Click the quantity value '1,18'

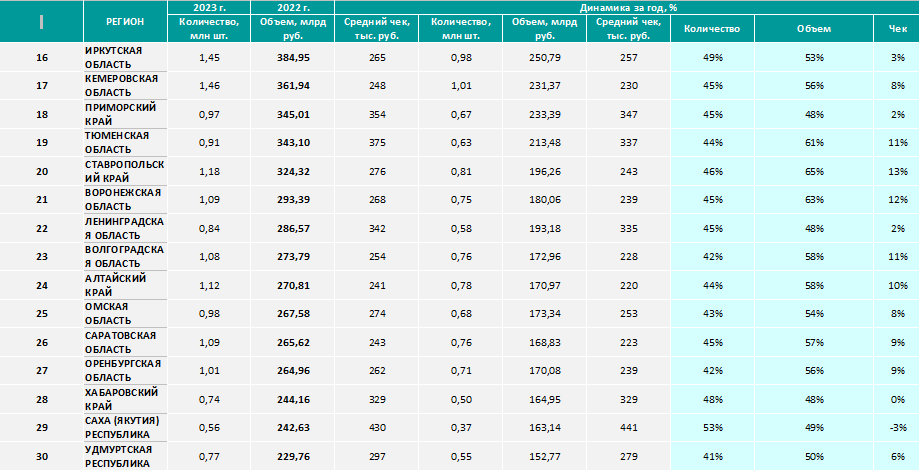(x=209, y=172)
